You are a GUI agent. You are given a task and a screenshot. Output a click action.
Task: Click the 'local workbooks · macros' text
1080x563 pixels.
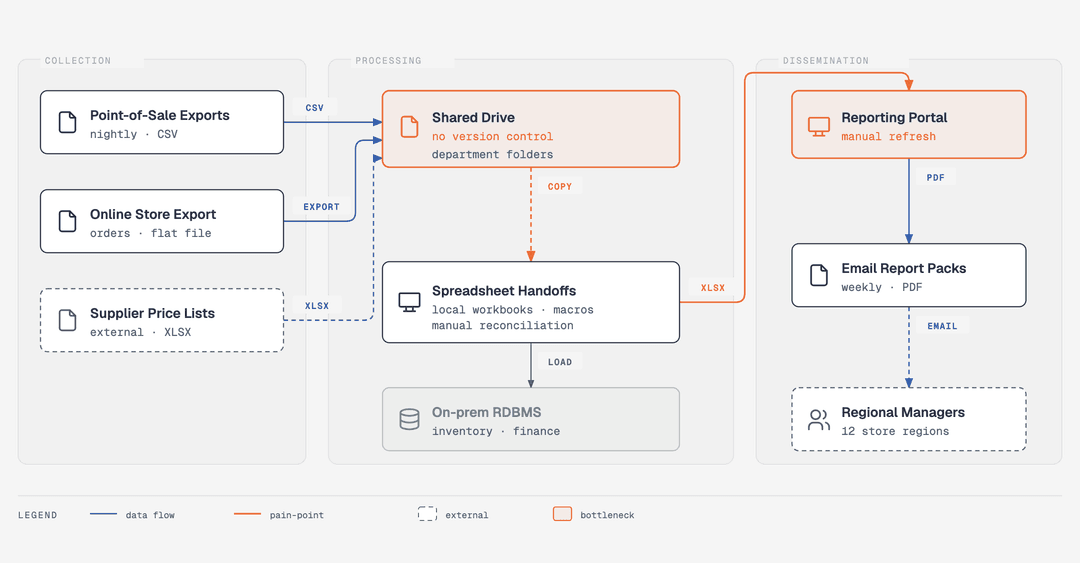[x=512, y=309]
